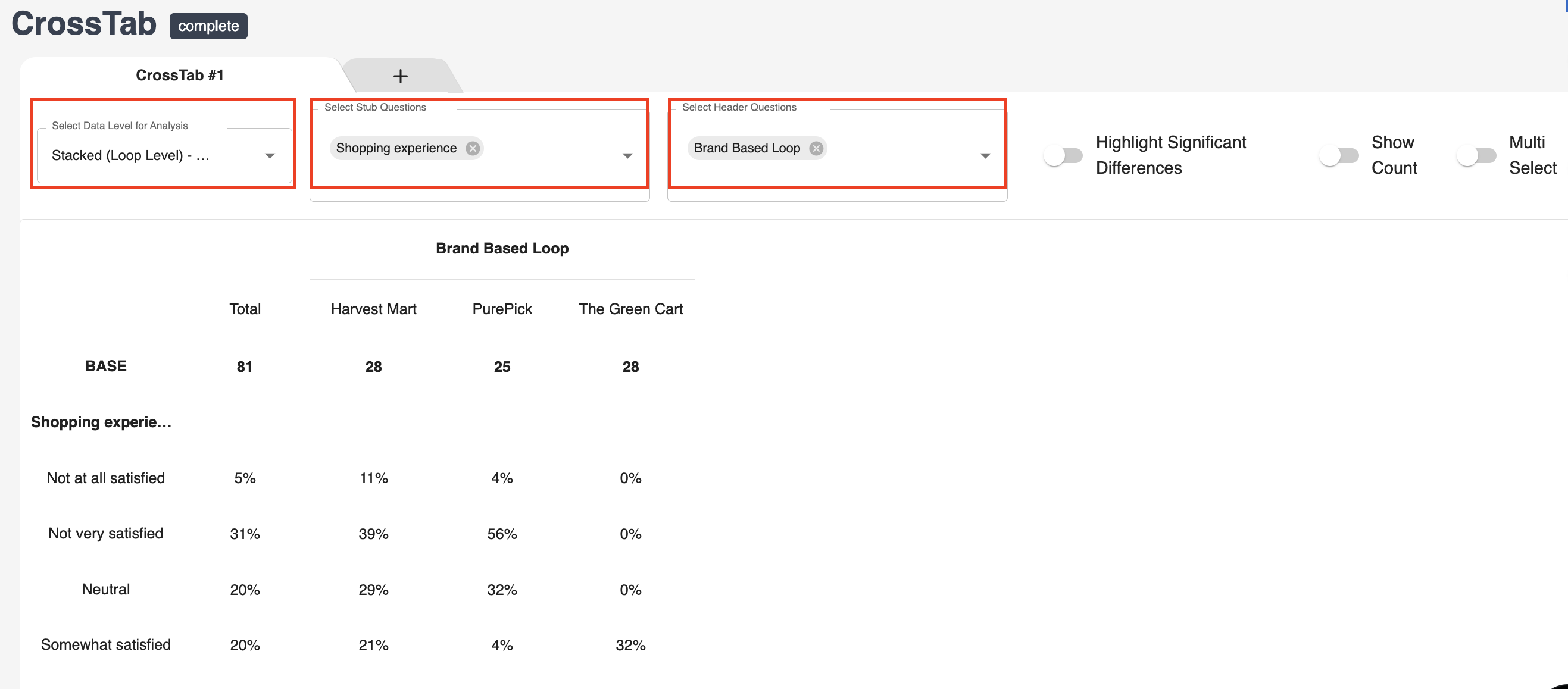Select the PurePick column header

(x=502, y=309)
